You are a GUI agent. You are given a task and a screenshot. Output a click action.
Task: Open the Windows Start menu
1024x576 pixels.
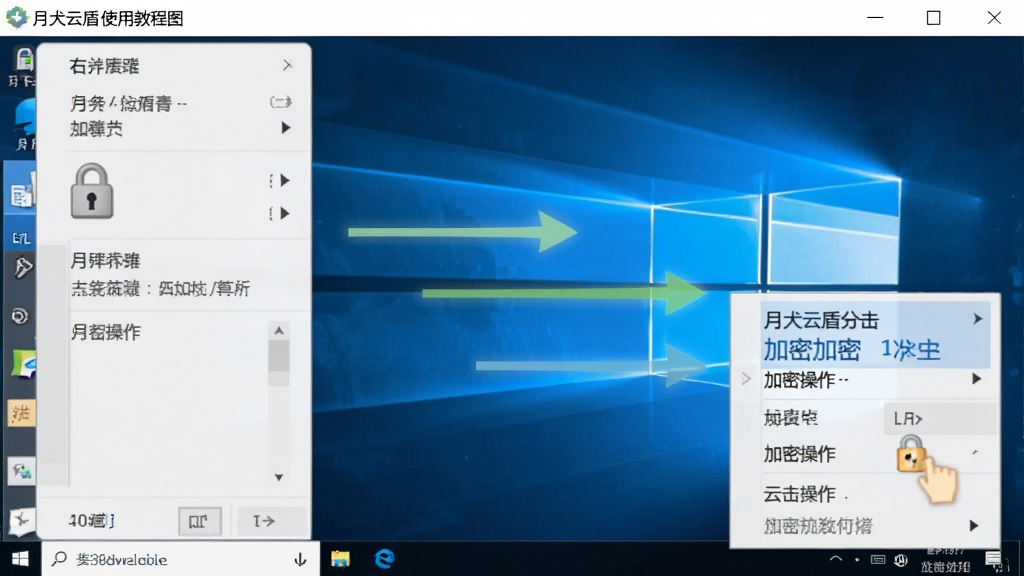(20, 559)
